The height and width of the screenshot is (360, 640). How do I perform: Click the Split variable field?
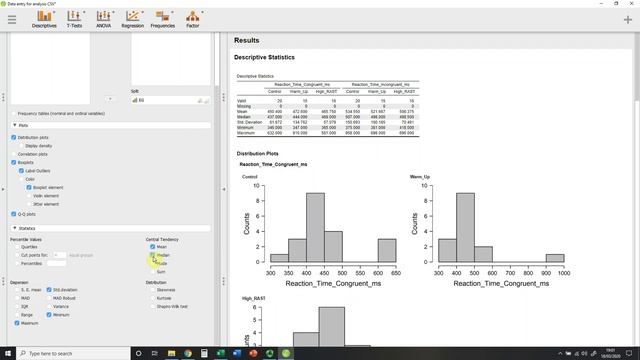point(171,100)
